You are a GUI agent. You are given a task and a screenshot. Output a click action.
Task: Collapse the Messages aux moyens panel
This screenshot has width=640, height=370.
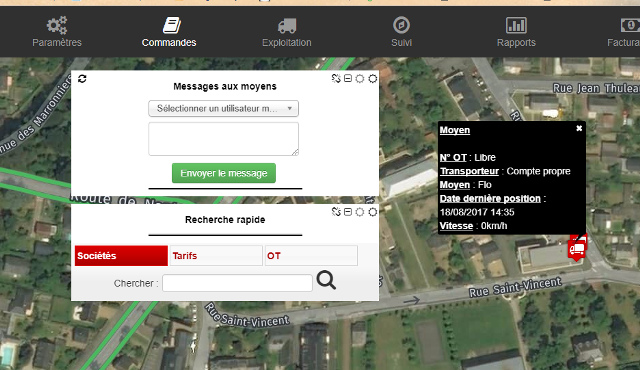[348, 78]
